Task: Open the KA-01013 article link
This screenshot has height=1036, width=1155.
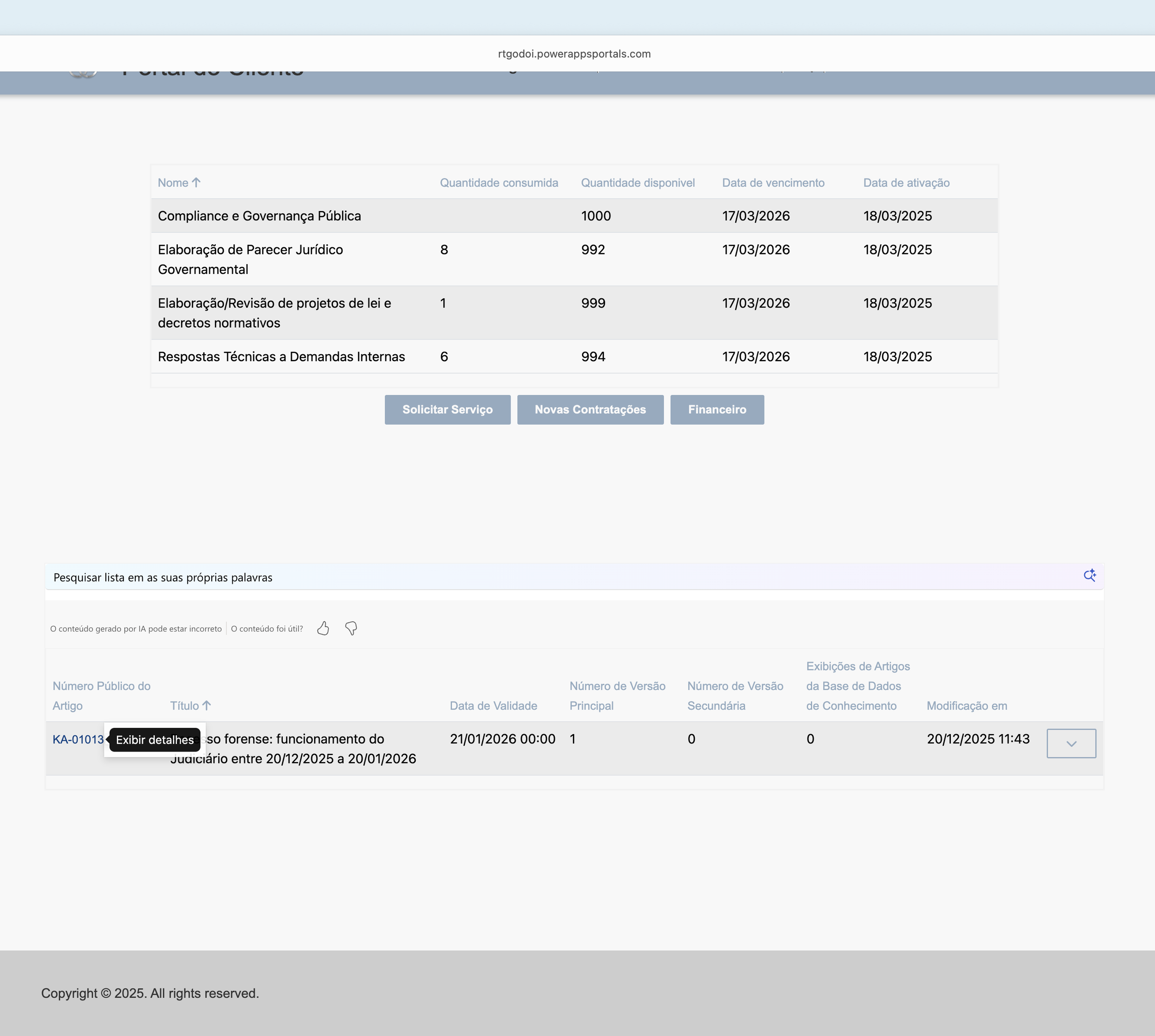Action: click(78, 739)
